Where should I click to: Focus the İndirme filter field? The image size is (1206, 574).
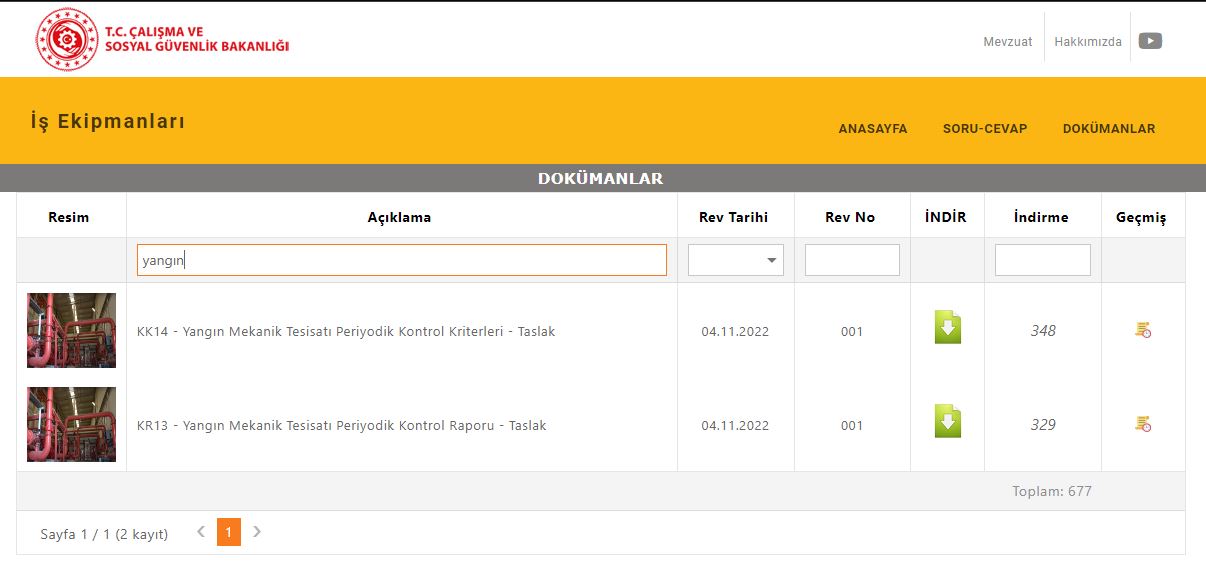(1043, 260)
